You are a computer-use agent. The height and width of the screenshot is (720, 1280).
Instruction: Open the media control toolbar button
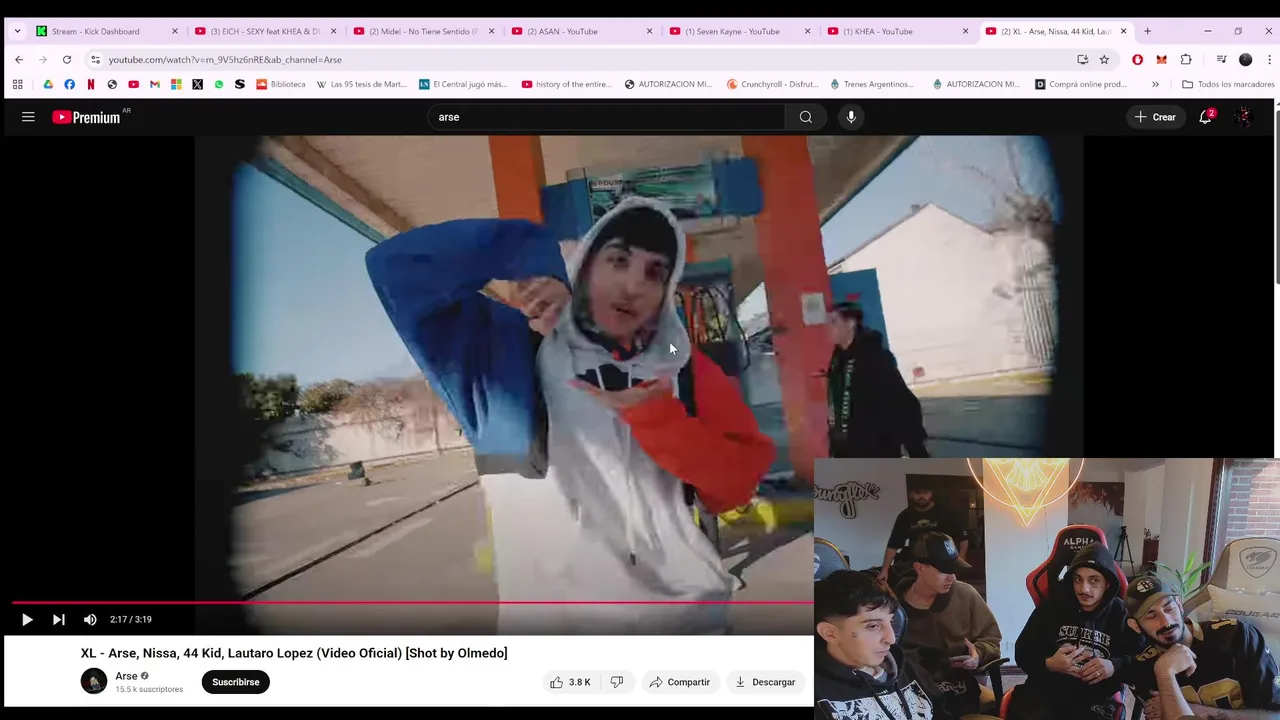tap(1221, 60)
